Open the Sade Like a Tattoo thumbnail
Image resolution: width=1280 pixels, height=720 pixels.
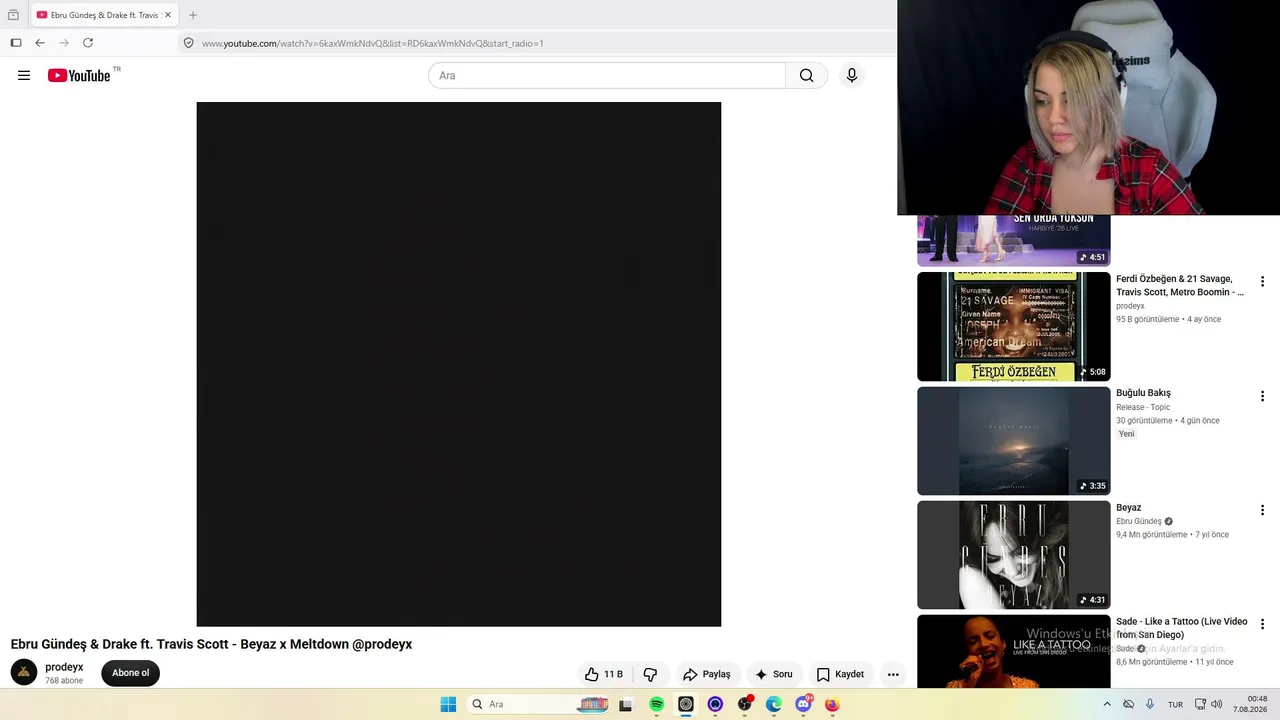(1014, 652)
